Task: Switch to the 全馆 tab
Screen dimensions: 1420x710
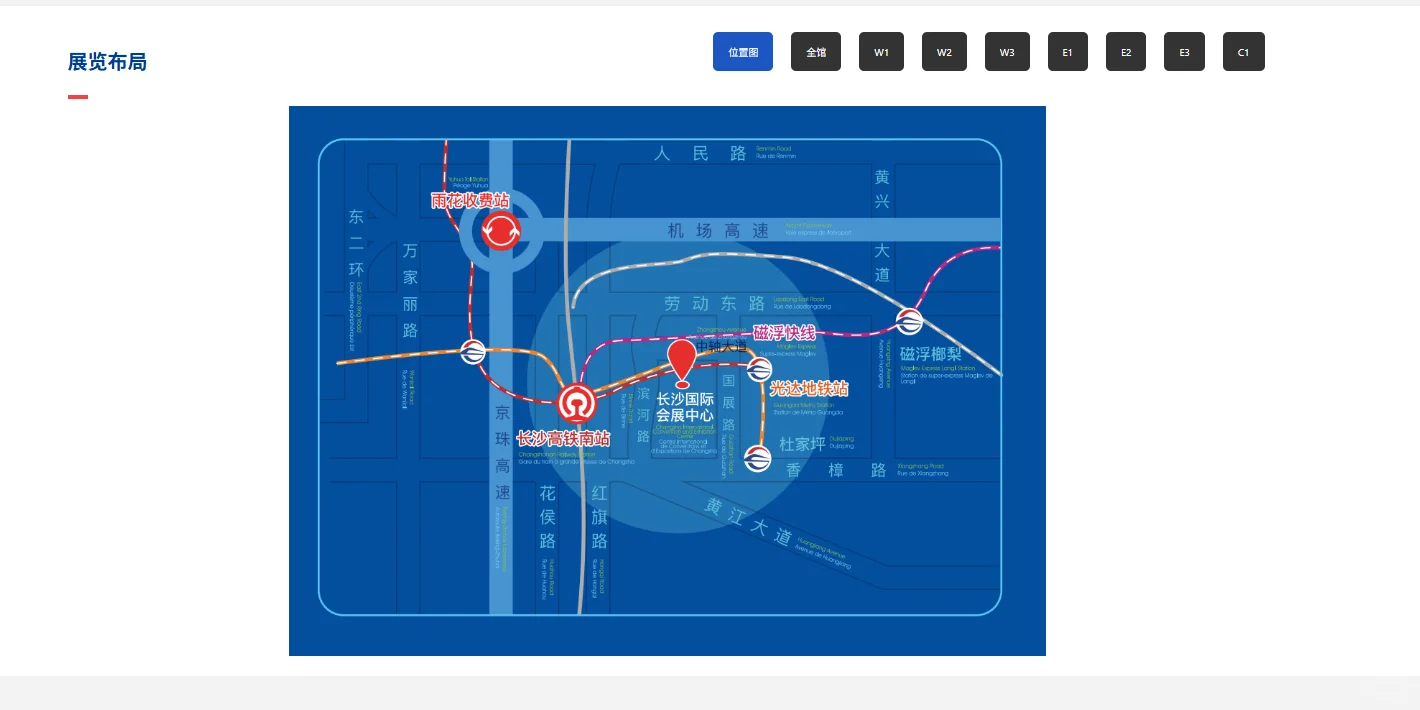Action: pyautogui.click(x=816, y=52)
